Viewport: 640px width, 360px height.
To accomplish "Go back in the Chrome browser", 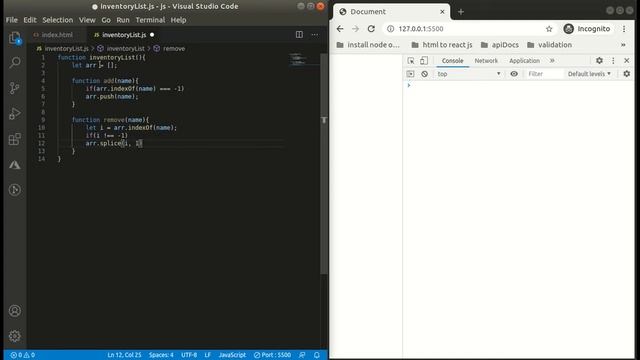I will pyautogui.click(x=340, y=29).
